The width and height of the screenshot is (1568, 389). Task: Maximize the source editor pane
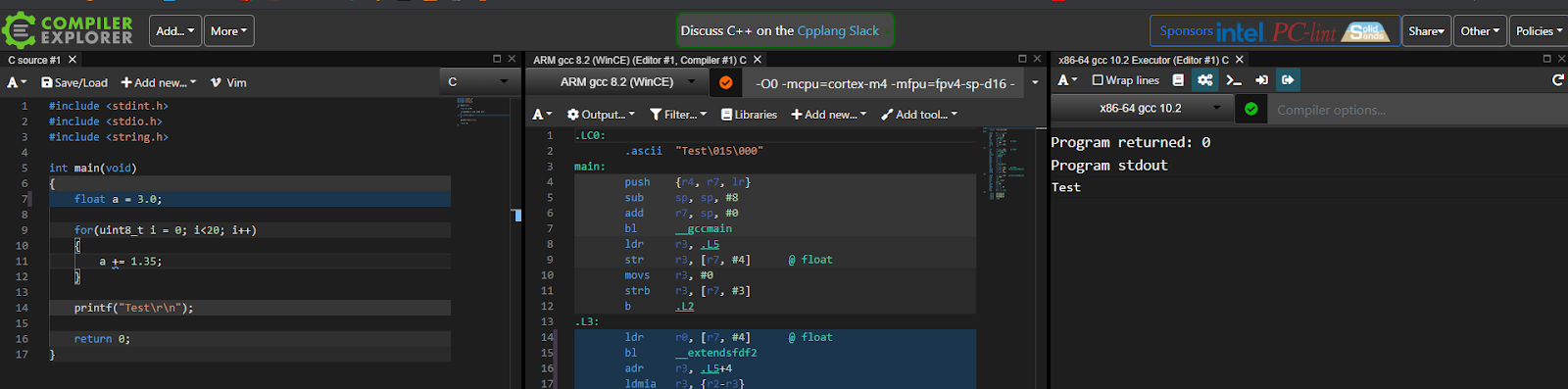497,59
